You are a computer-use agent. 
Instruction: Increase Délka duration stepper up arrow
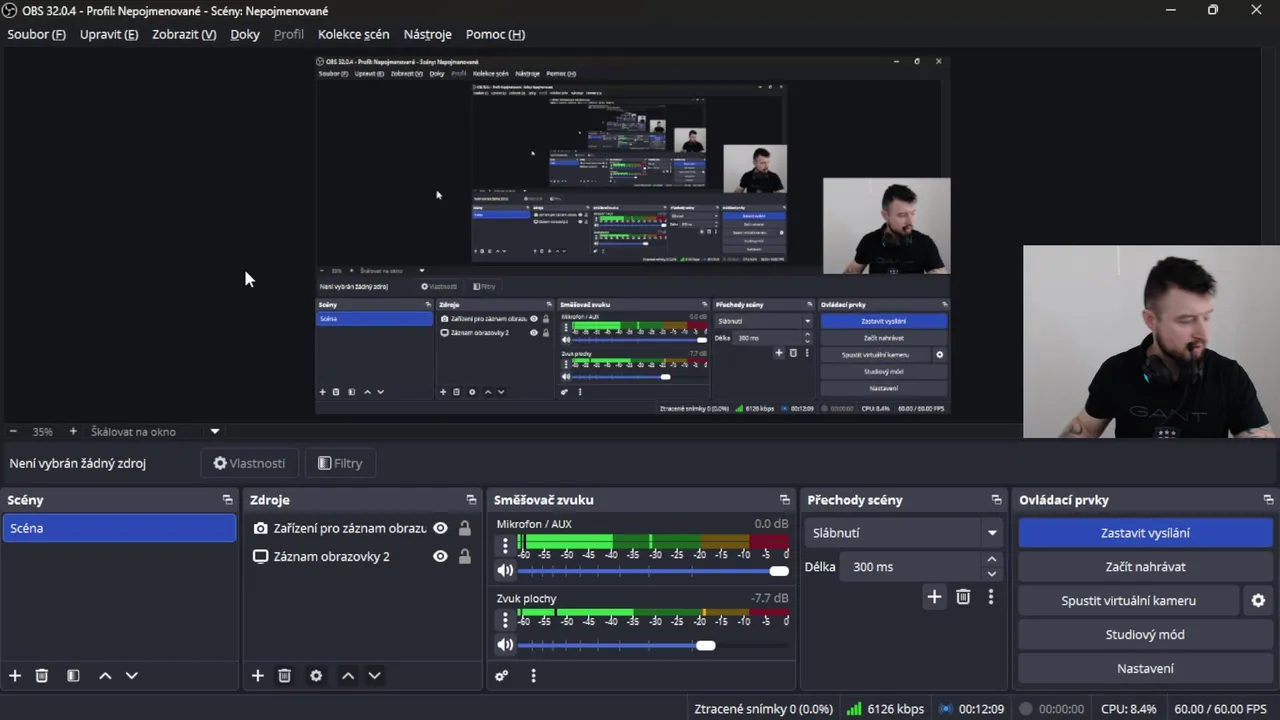click(992, 560)
